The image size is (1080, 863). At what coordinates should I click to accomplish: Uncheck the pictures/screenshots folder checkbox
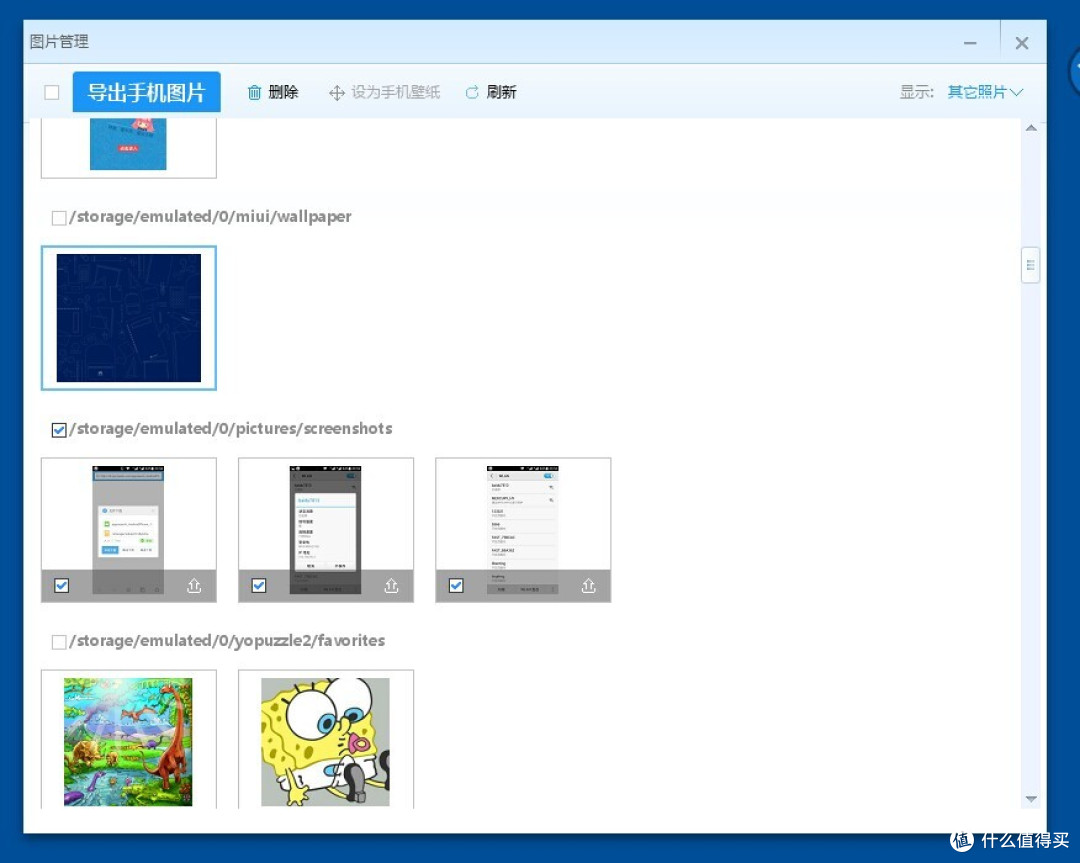[x=59, y=430]
